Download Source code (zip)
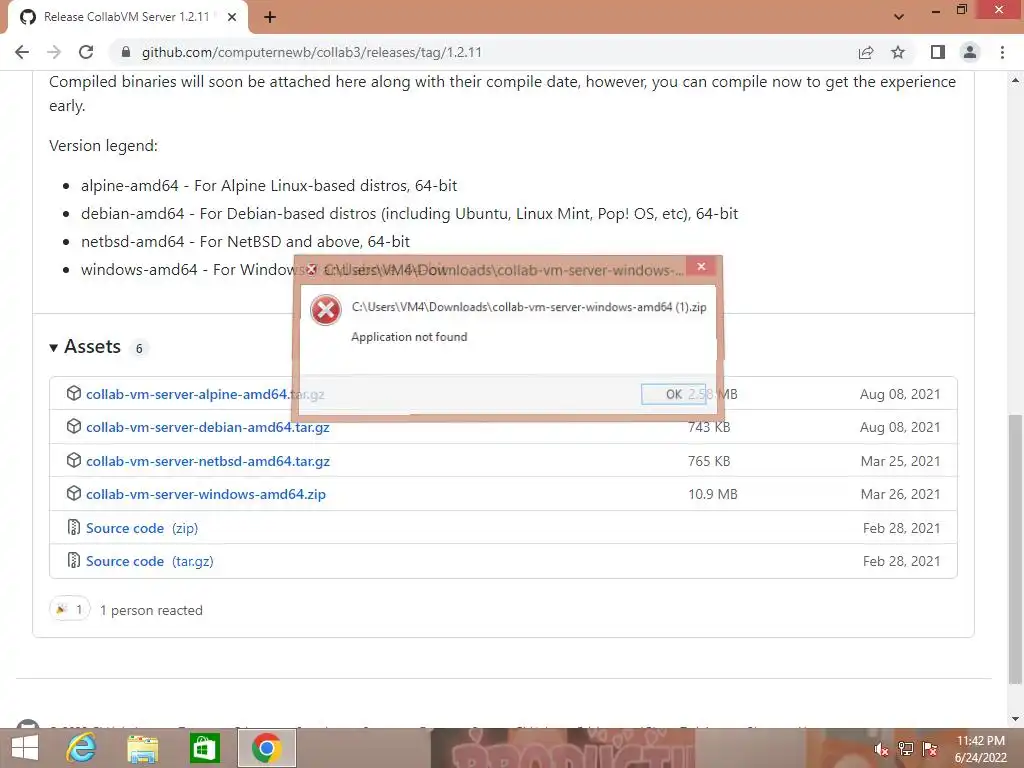Viewport: 1024px width, 768px height. coord(142,528)
